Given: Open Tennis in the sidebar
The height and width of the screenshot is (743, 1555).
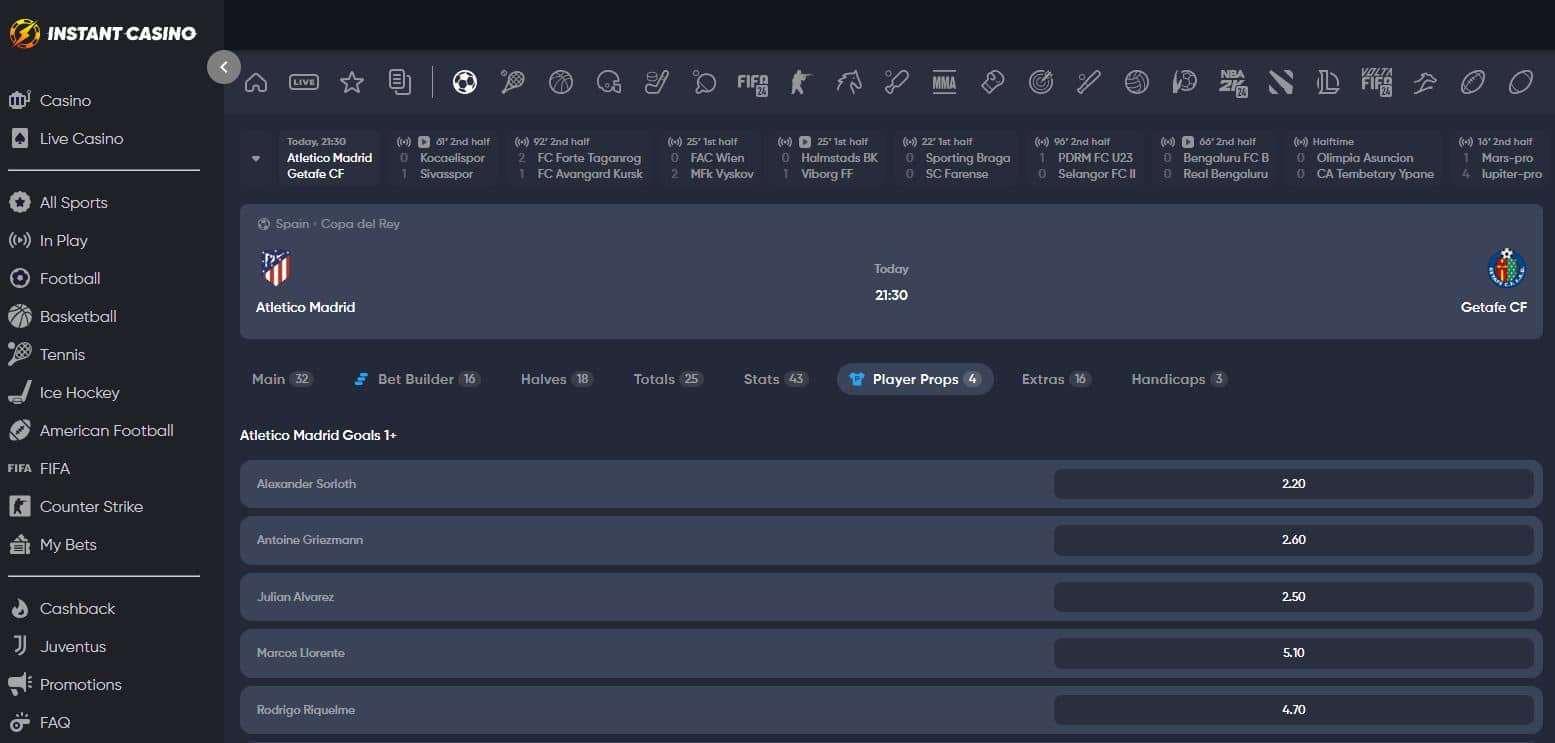Looking at the screenshot, I should (62, 355).
